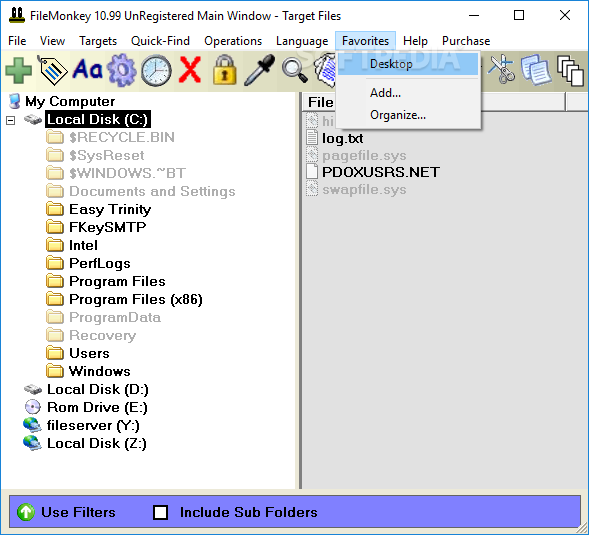
Task: Click the My Computer root label
Action: [x=70, y=101]
